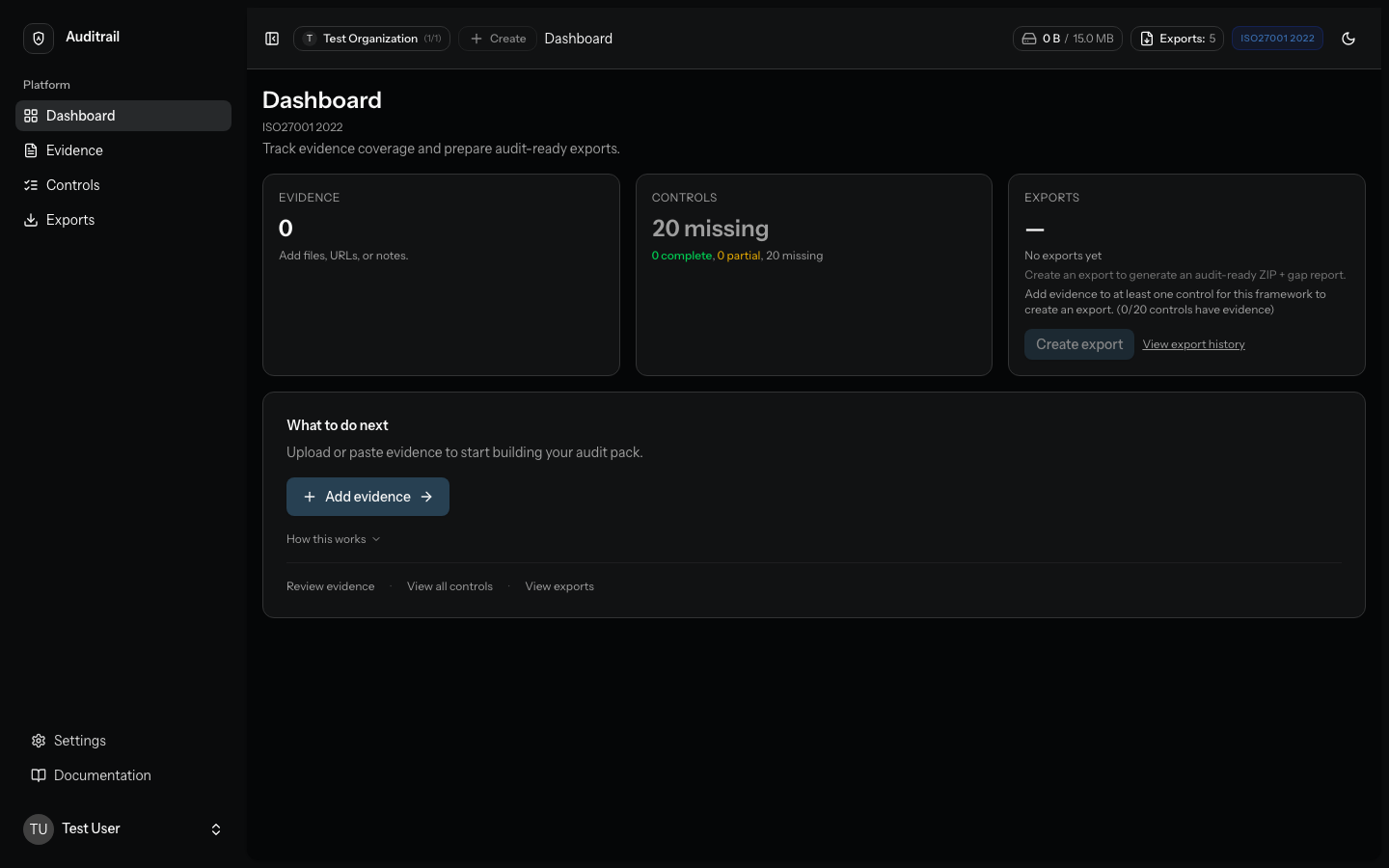Open Controls via its checklist icon
This screenshot has width=1389, height=868.
(x=31, y=184)
